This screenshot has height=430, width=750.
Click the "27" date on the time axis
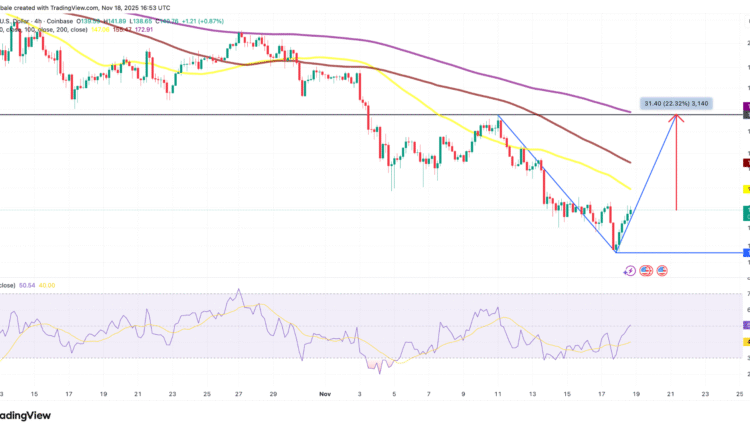coord(238,395)
